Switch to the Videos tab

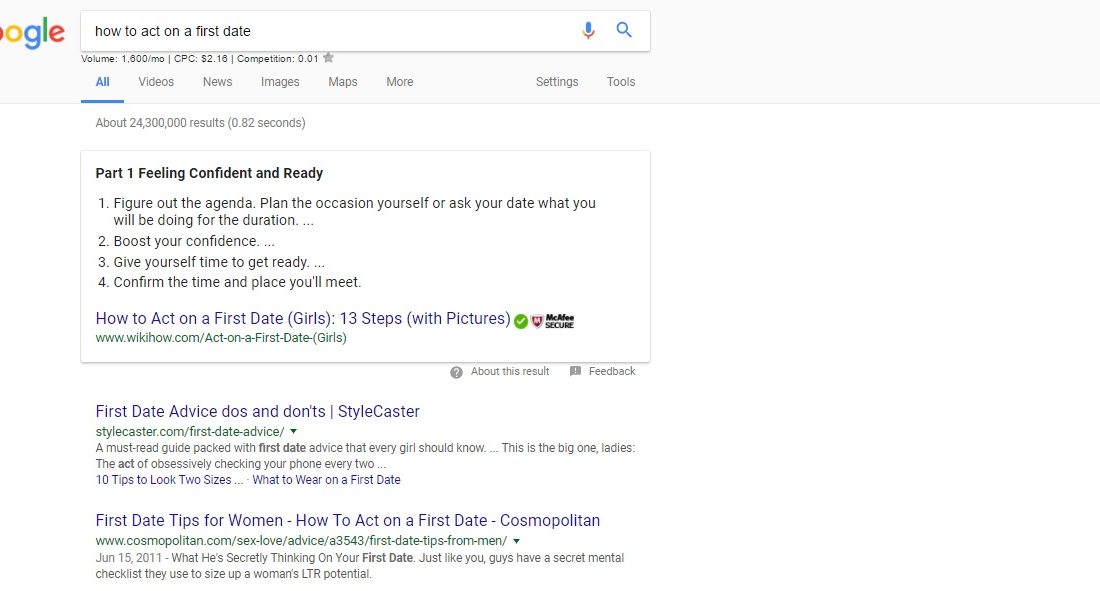(x=156, y=82)
